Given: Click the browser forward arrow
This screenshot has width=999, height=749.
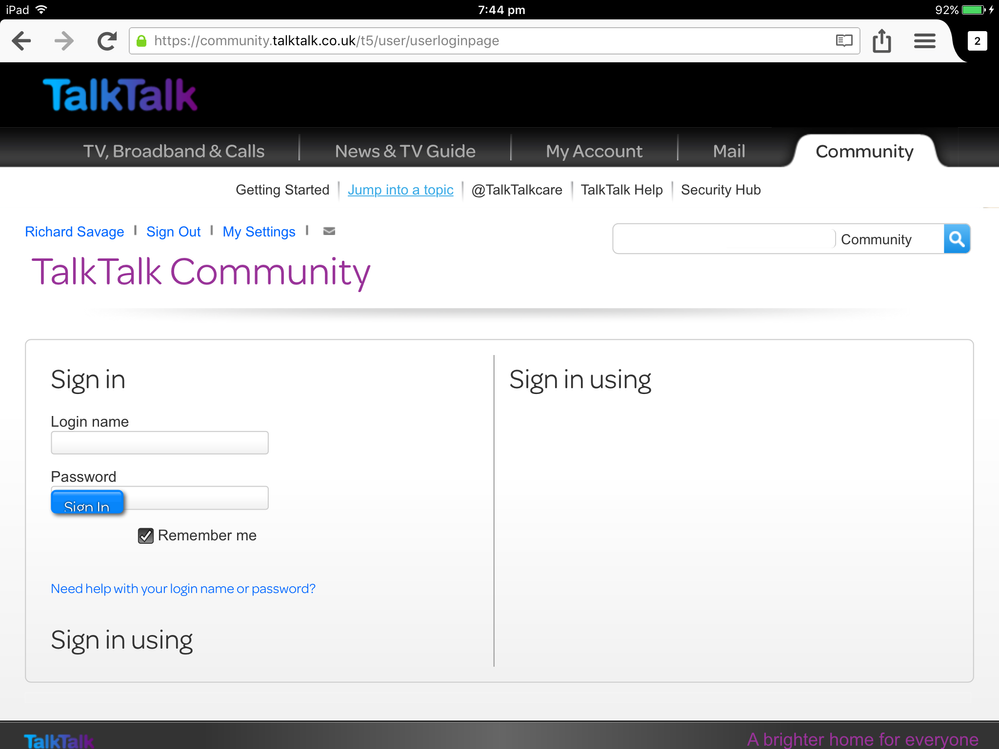Looking at the screenshot, I should click(x=64, y=41).
